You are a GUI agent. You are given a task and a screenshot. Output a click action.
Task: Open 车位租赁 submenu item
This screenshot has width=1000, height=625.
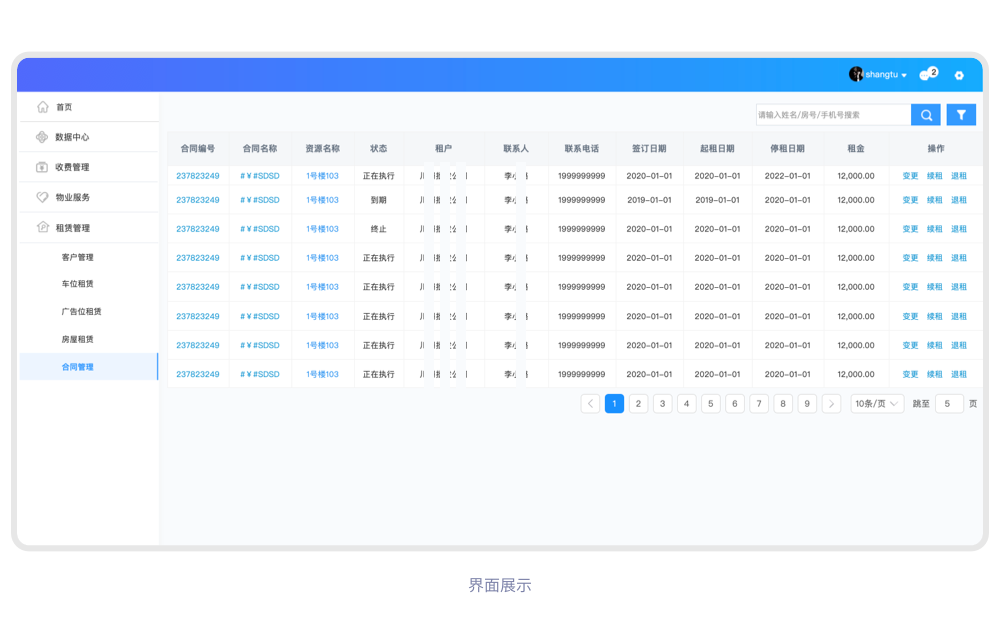pyautogui.click(x=77, y=284)
